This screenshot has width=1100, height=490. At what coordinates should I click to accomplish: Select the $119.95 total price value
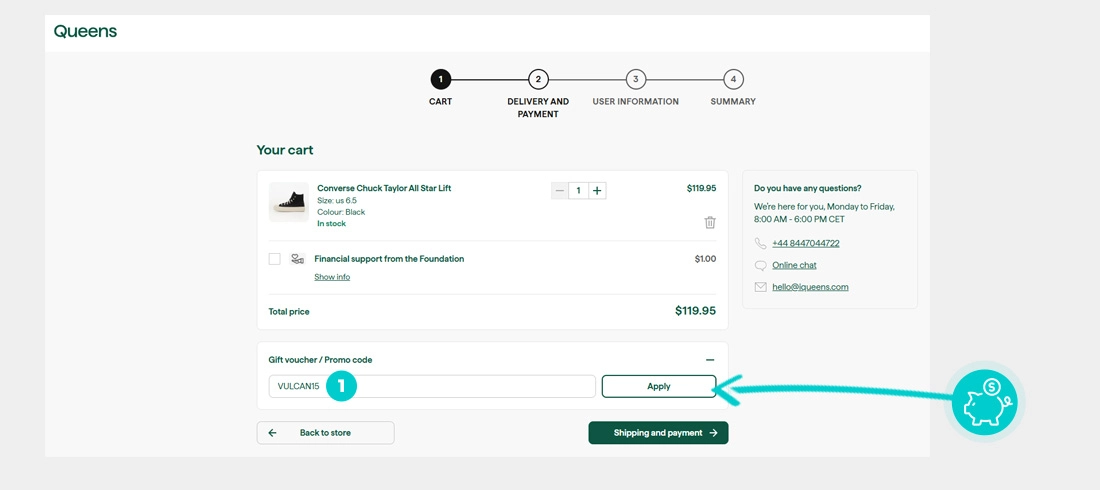(695, 310)
